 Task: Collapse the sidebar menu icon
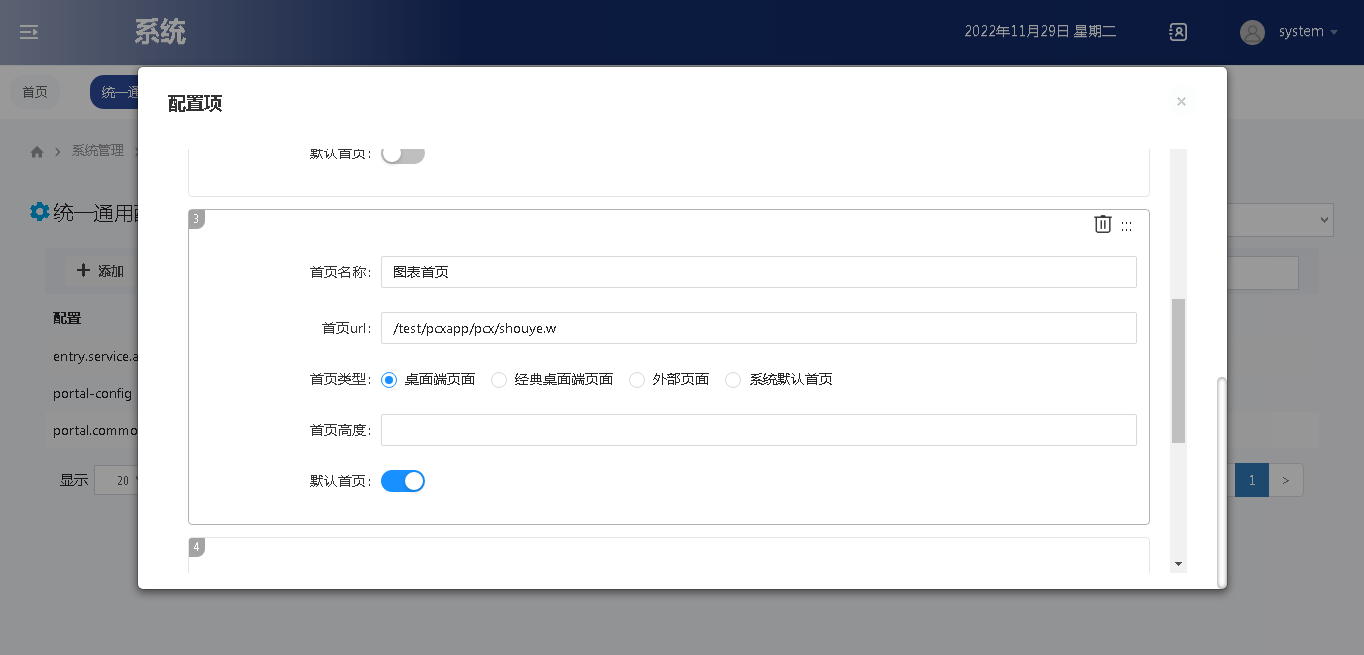(x=29, y=32)
